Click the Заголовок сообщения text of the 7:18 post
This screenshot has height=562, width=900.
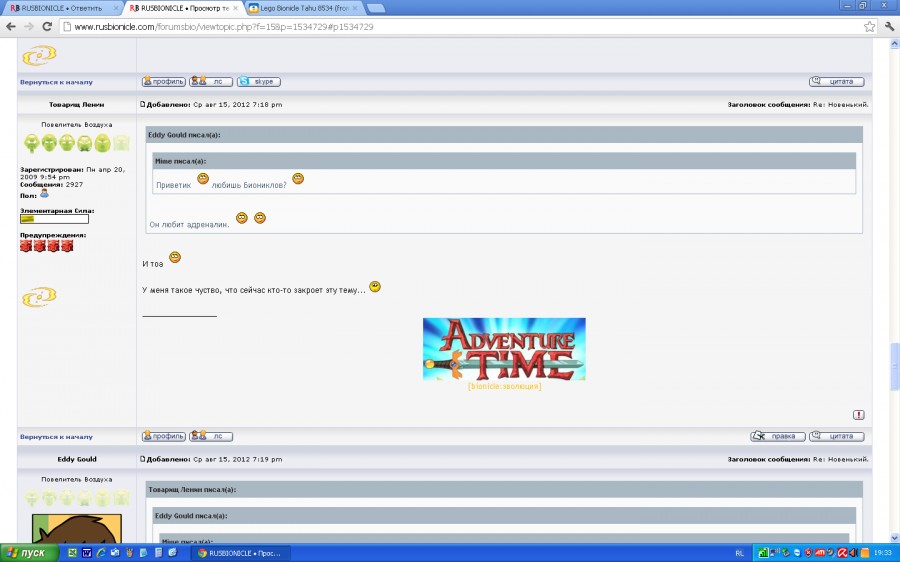pyautogui.click(x=798, y=104)
